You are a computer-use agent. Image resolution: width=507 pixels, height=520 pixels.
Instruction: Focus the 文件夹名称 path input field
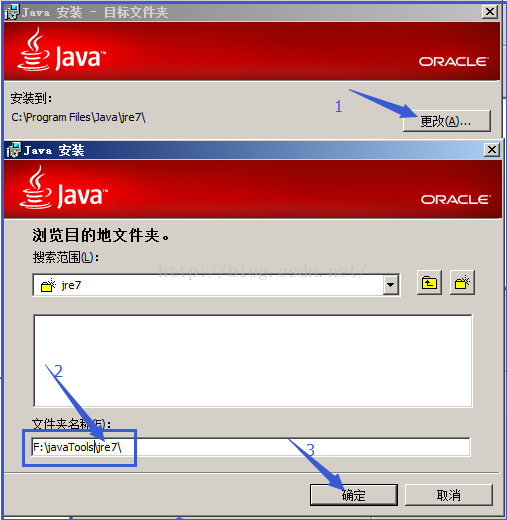pyautogui.click(x=251, y=447)
